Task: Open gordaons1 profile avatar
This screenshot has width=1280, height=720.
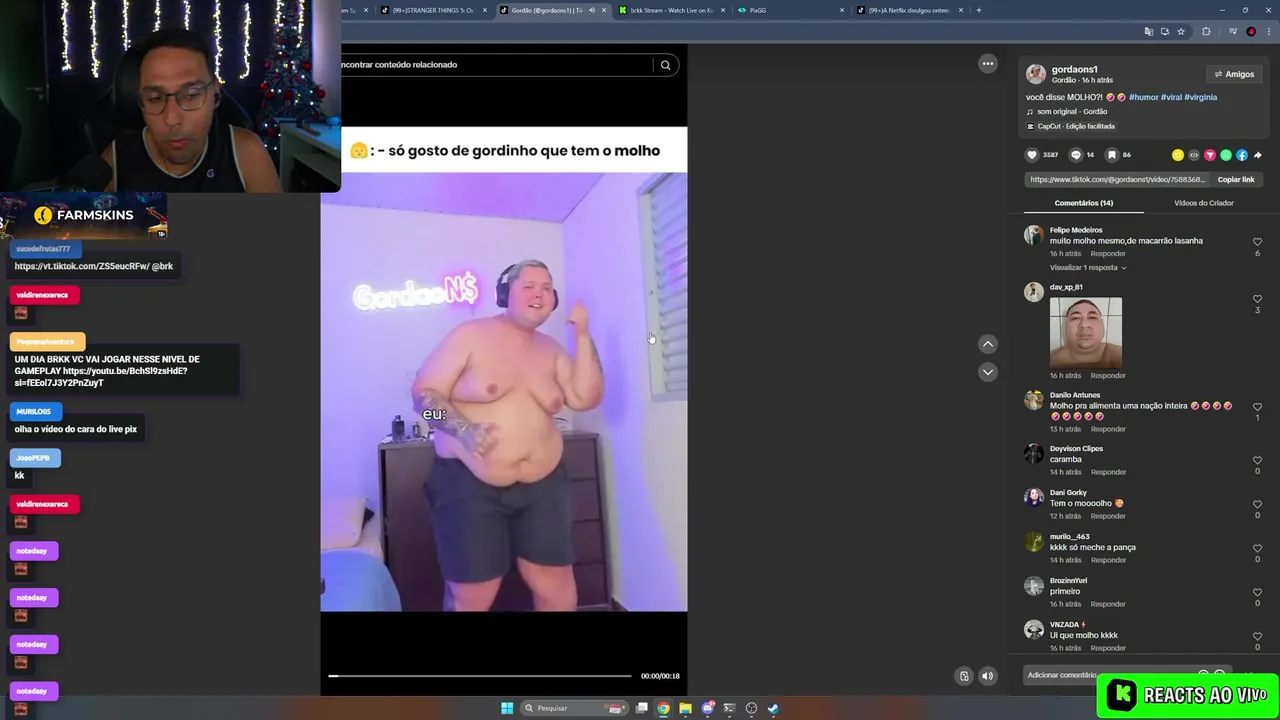Action: click(1036, 74)
